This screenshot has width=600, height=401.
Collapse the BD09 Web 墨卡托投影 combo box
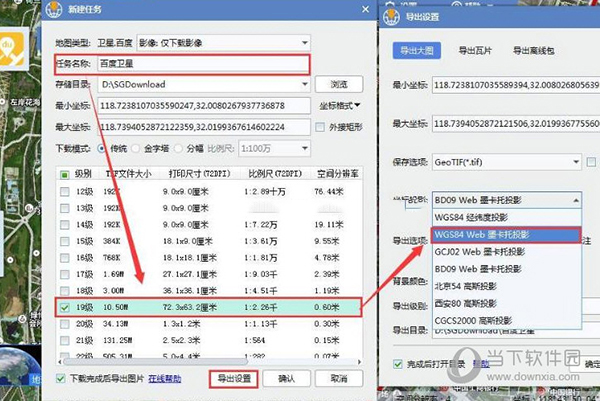click(507, 200)
